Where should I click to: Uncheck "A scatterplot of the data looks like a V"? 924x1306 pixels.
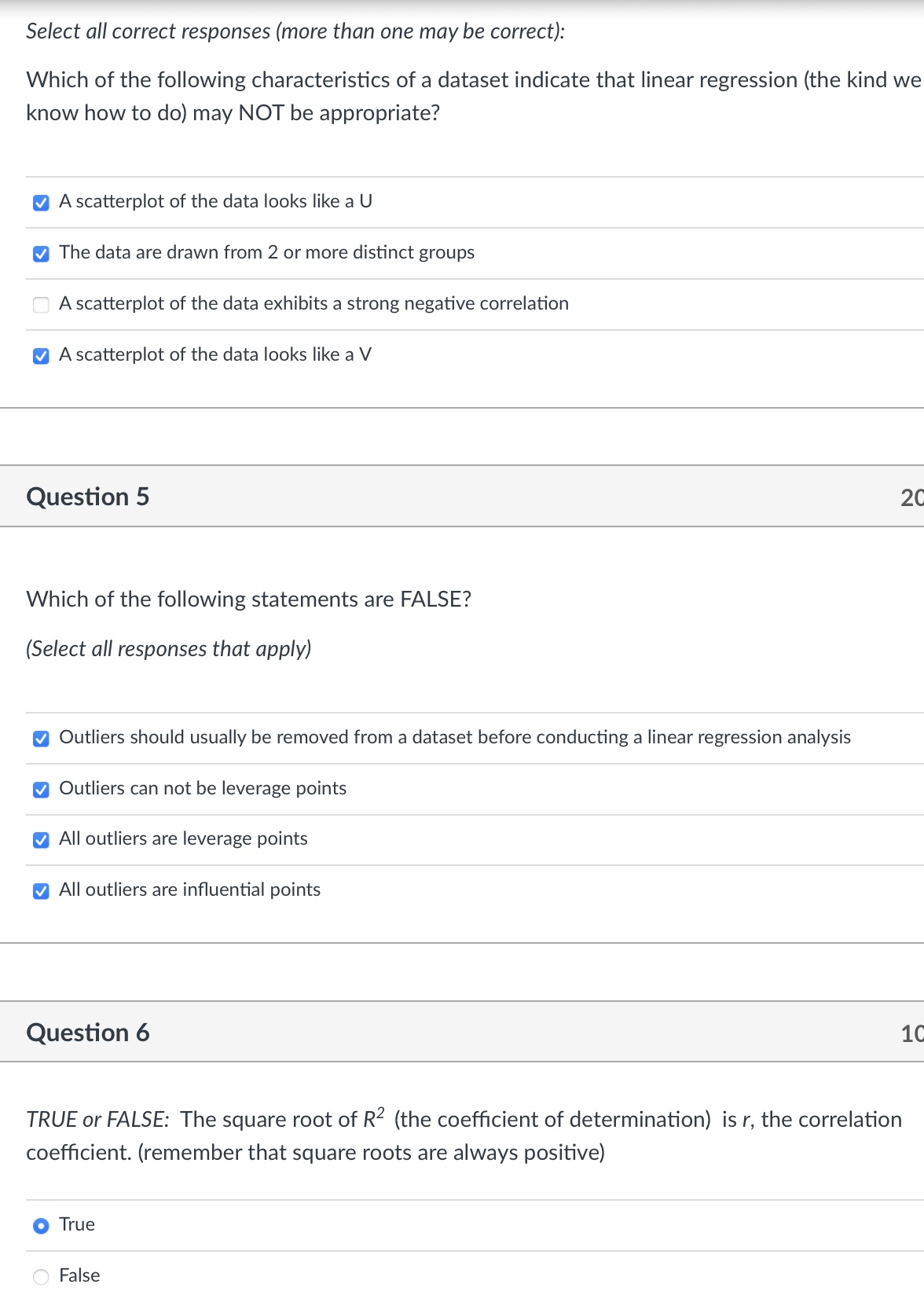(42, 355)
